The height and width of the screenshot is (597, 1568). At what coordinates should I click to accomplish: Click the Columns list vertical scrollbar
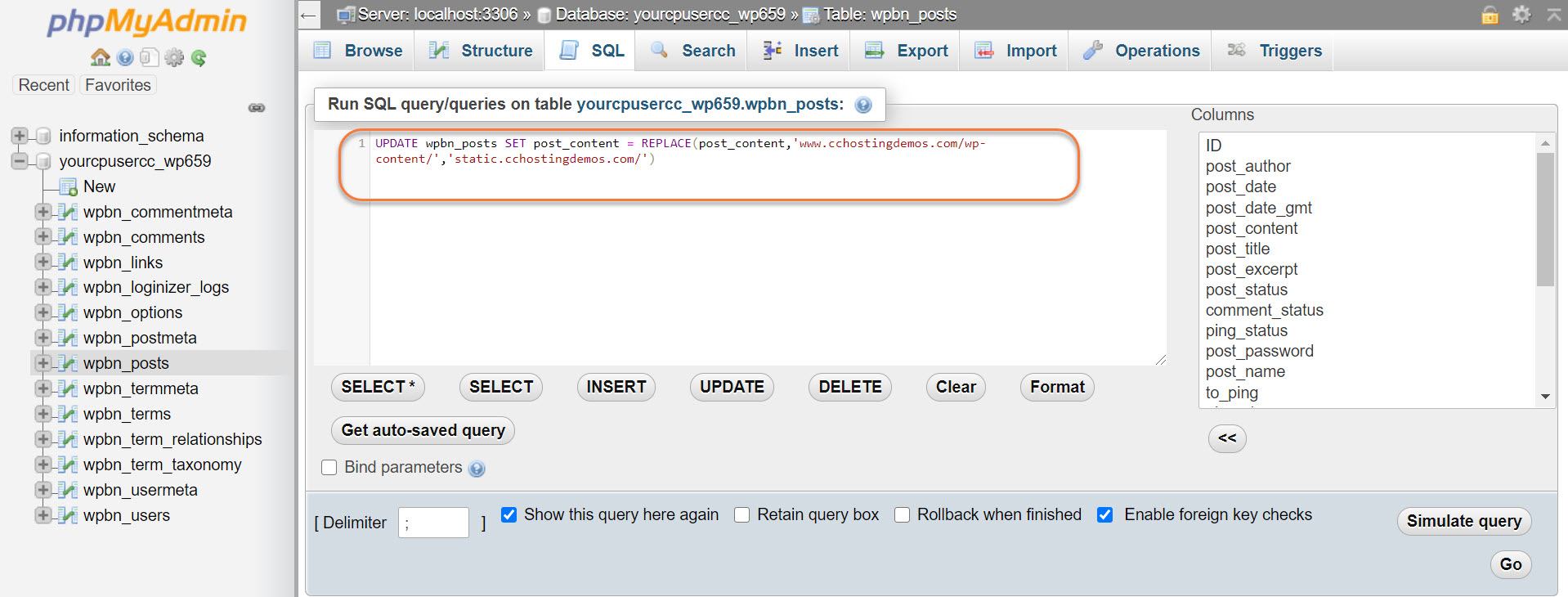(x=1545, y=221)
